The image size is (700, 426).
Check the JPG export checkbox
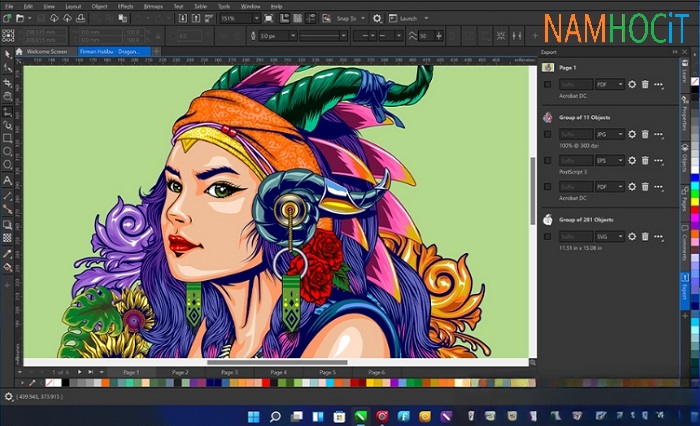point(547,134)
